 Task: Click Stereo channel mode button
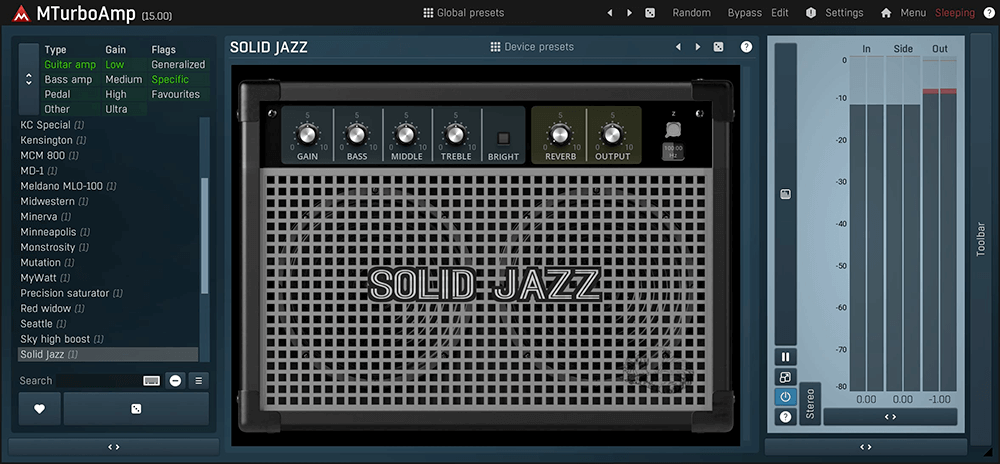click(x=810, y=403)
